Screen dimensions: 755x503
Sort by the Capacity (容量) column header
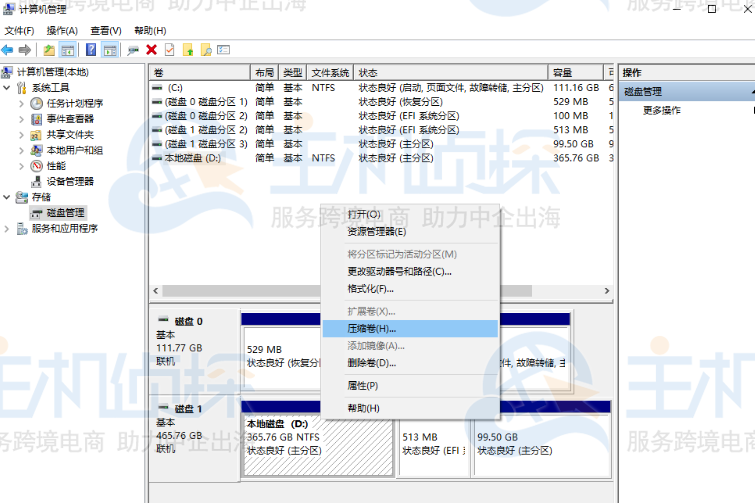[x=575, y=73]
